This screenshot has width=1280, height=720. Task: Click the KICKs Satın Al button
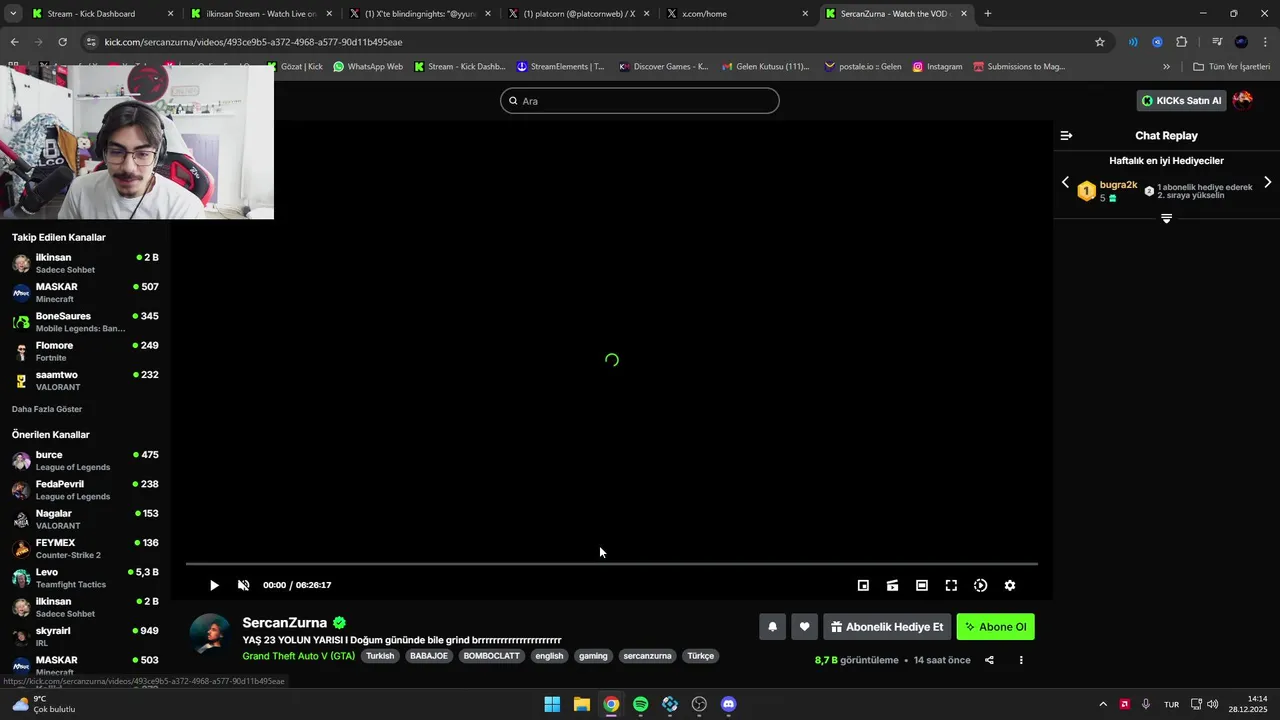(x=1181, y=100)
